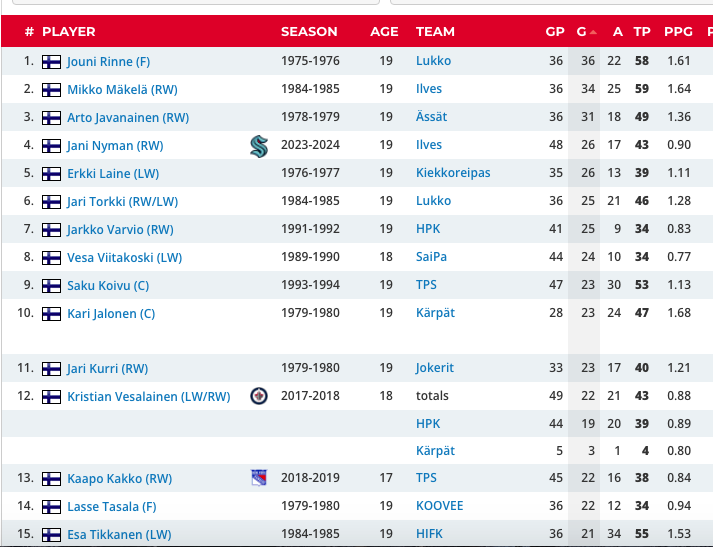Click the Winnipeg Jets logo beside Kristian Vesalainen
Screen dimensions: 713x547
(259, 396)
